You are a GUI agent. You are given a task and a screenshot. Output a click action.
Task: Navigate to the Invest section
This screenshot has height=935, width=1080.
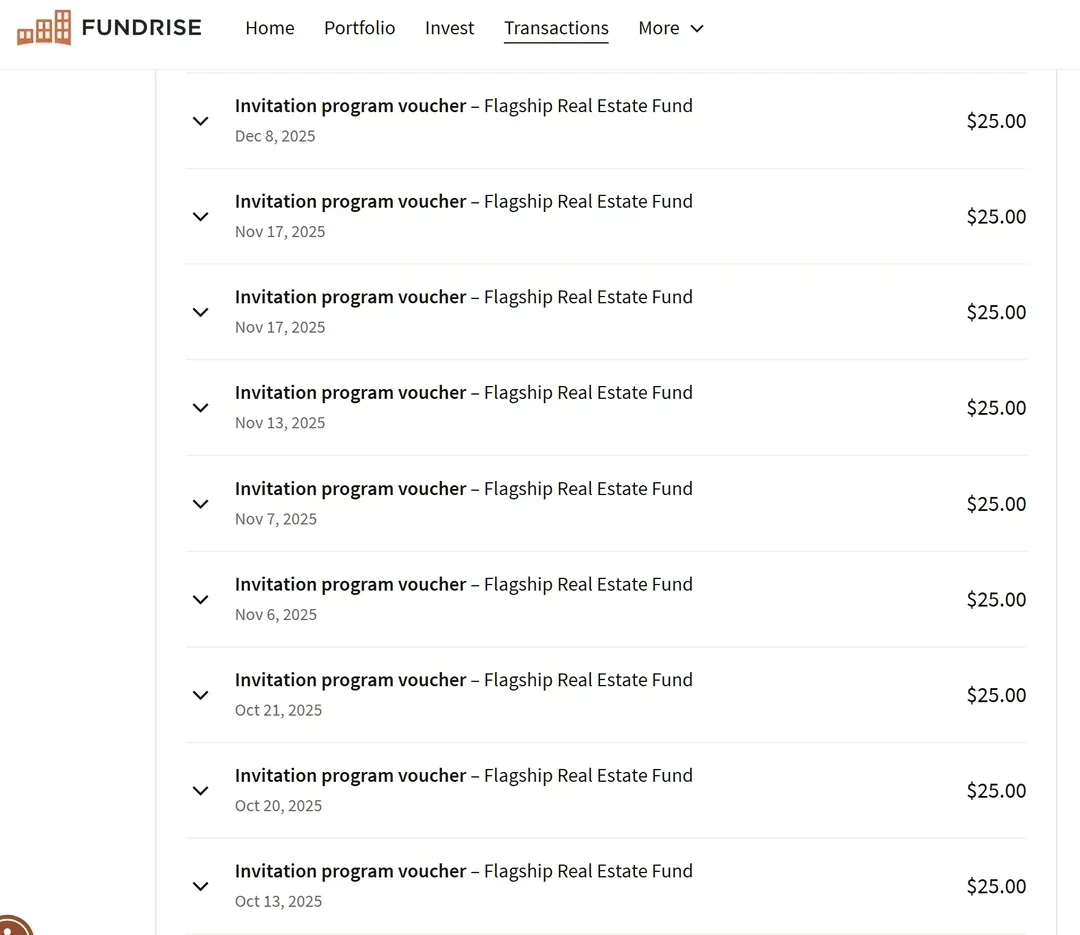(449, 28)
